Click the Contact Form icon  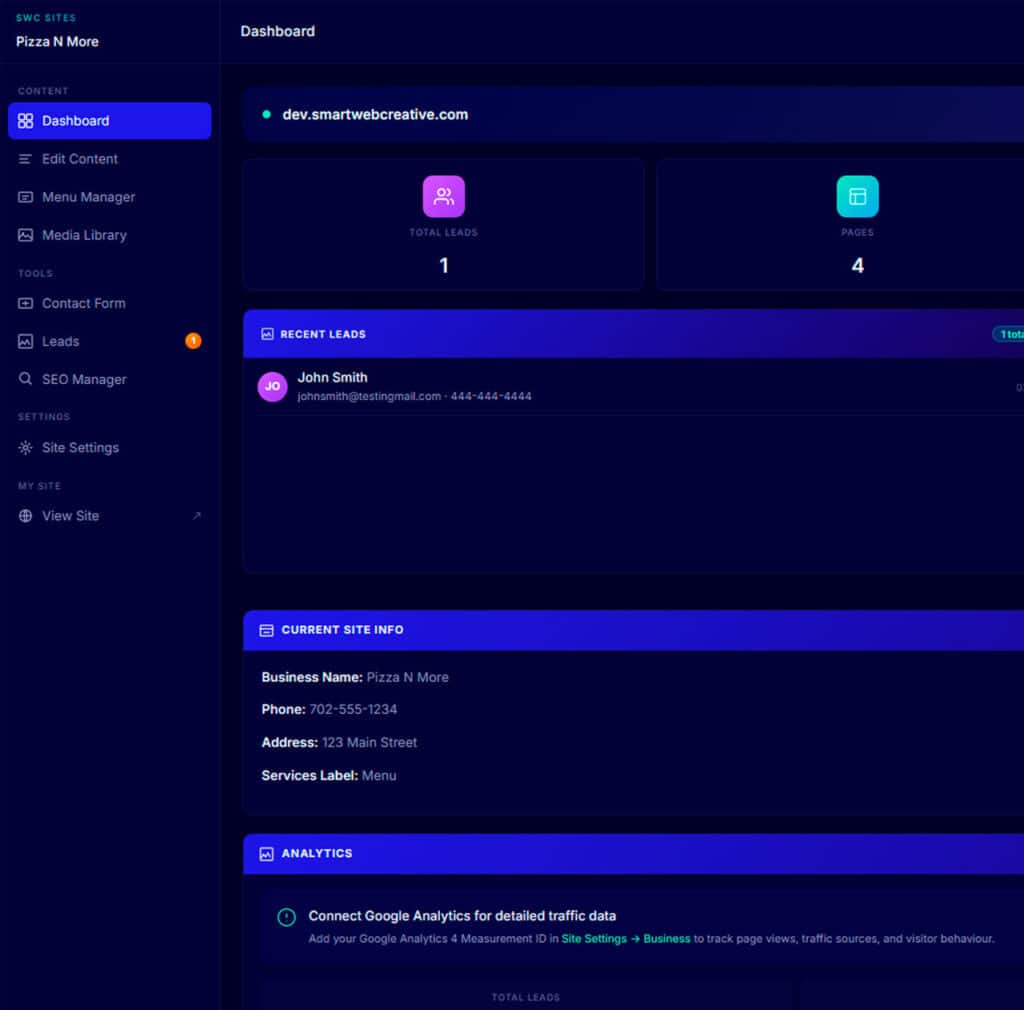(26, 303)
